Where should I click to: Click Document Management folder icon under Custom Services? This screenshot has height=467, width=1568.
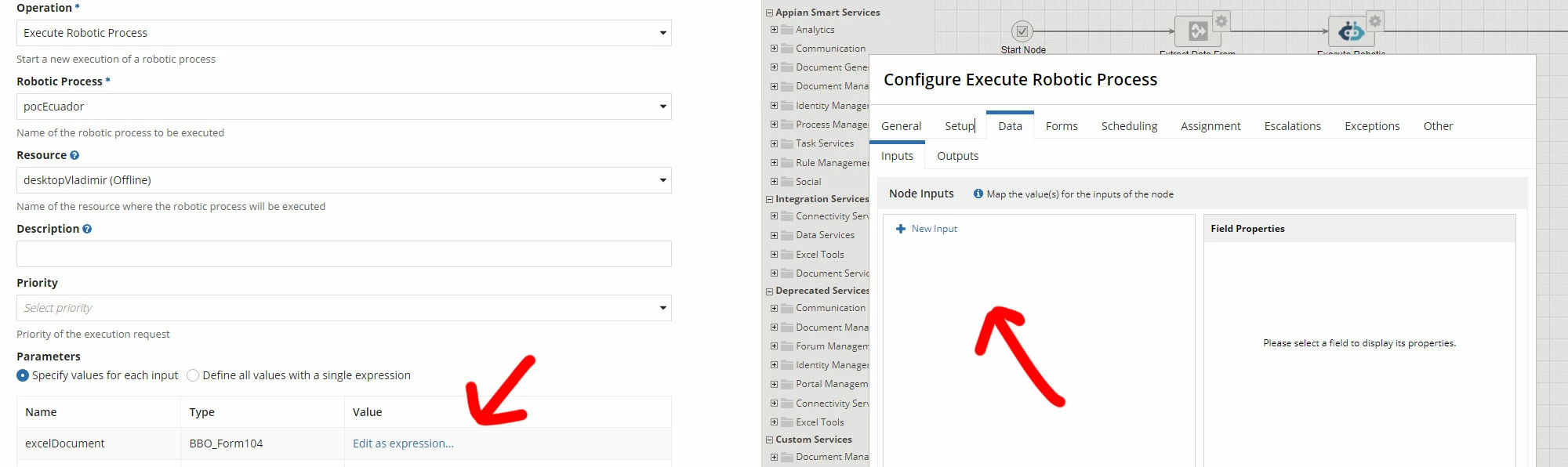click(787, 457)
